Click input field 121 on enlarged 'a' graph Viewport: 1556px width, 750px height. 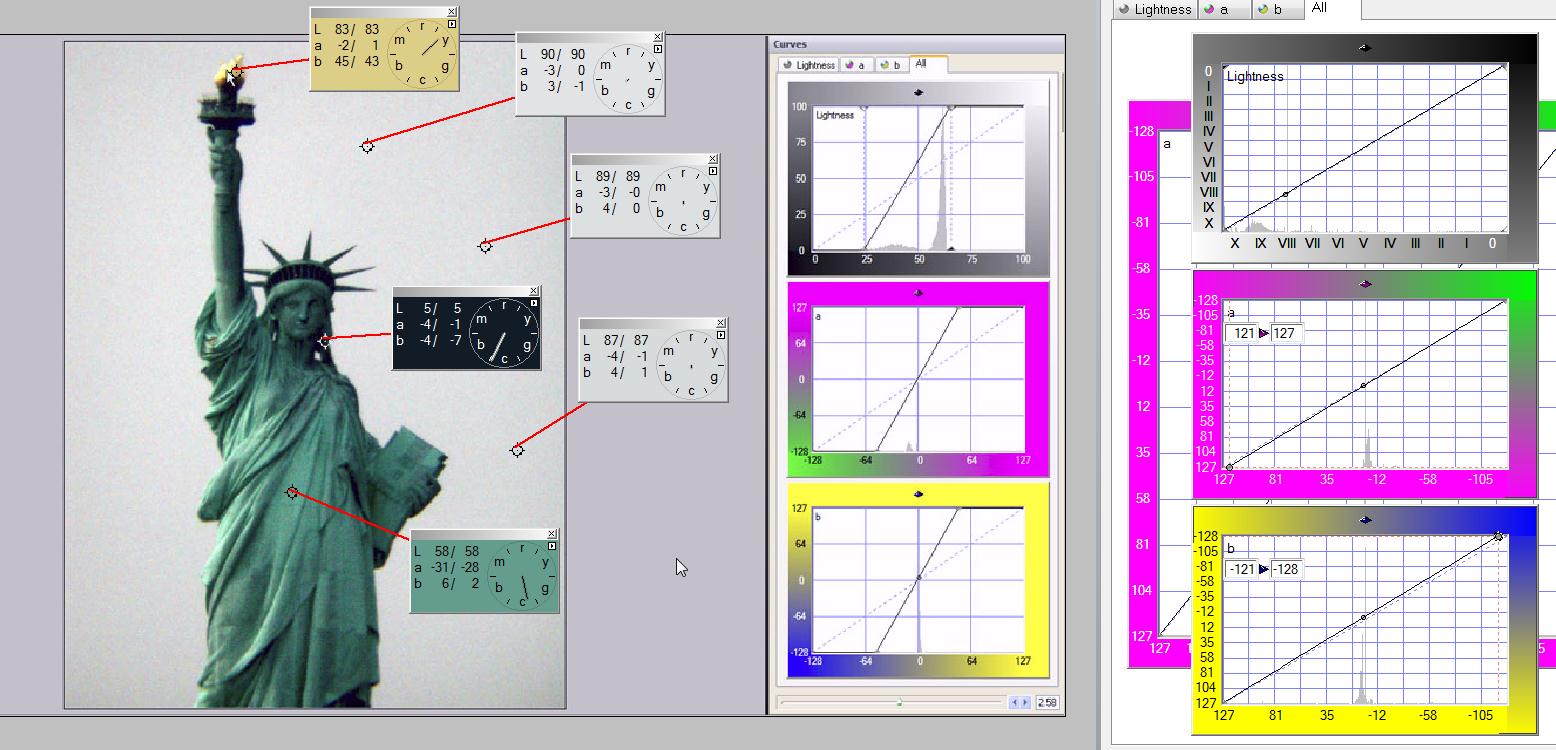[1243, 333]
